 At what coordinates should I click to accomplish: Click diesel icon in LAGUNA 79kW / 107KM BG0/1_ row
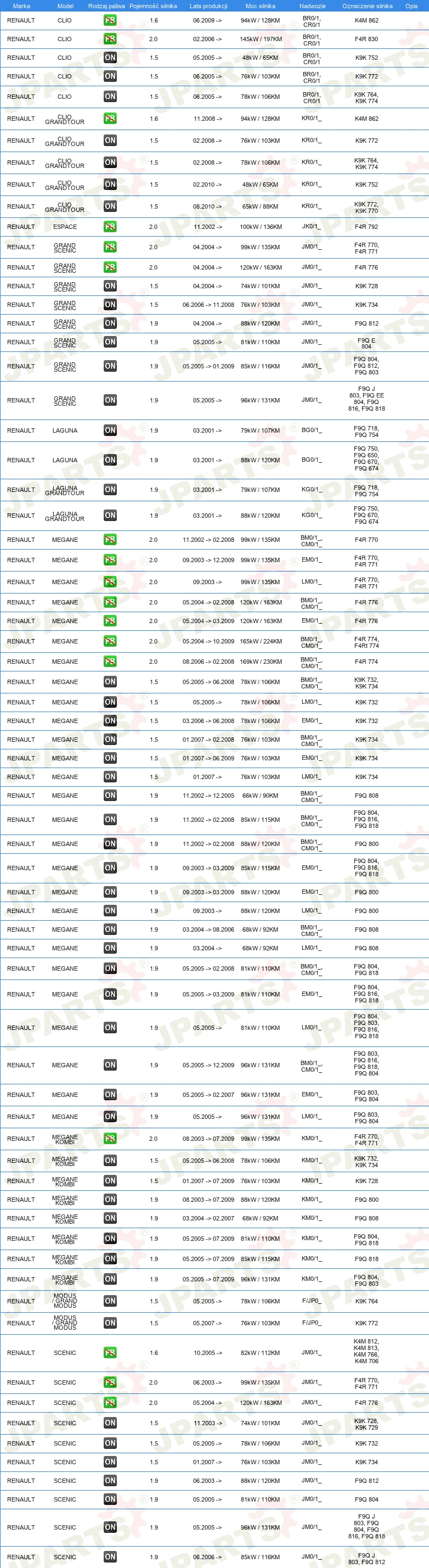click(x=110, y=430)
